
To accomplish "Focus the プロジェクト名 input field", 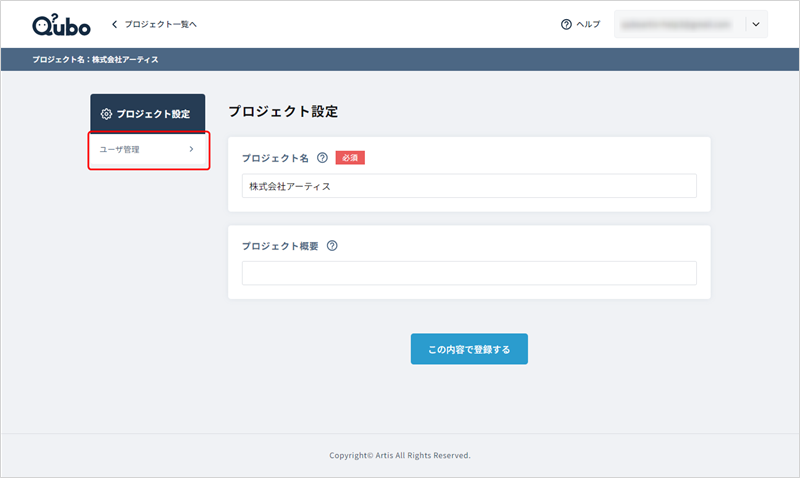I will pyautogui.click(x=469, y=186).
